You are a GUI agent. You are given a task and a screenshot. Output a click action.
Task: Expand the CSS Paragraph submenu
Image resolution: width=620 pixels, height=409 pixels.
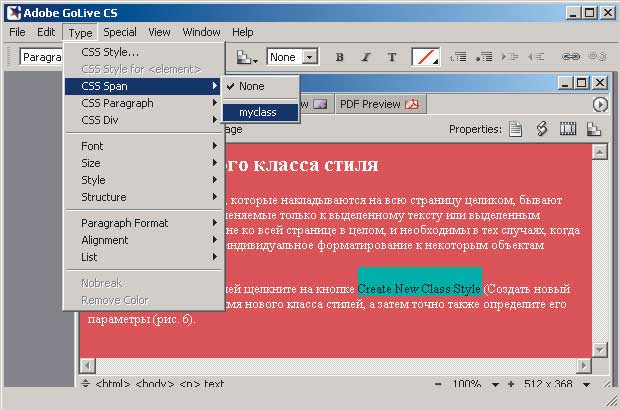tap(144, 103)
